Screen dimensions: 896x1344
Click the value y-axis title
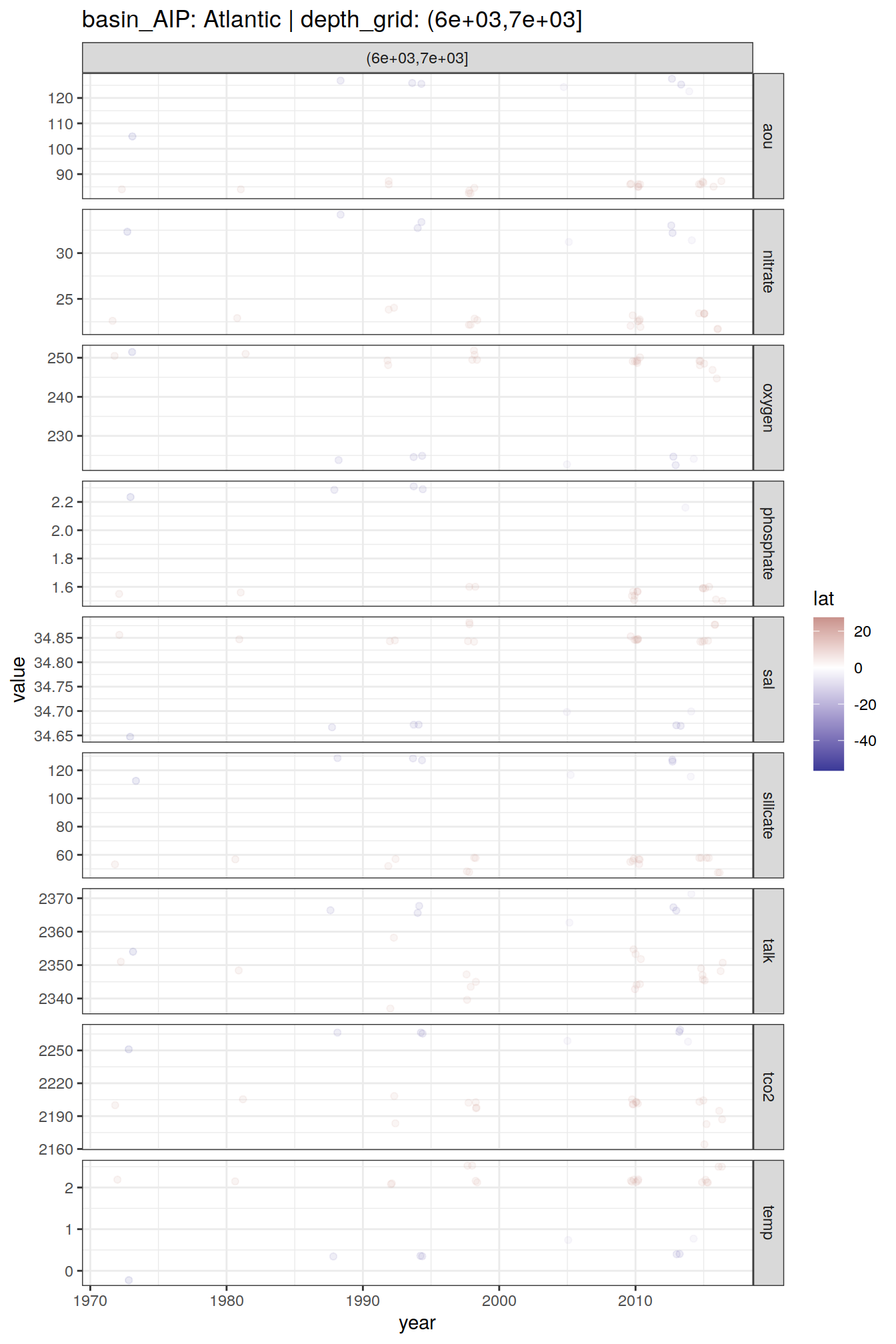(x=19, y=679)
